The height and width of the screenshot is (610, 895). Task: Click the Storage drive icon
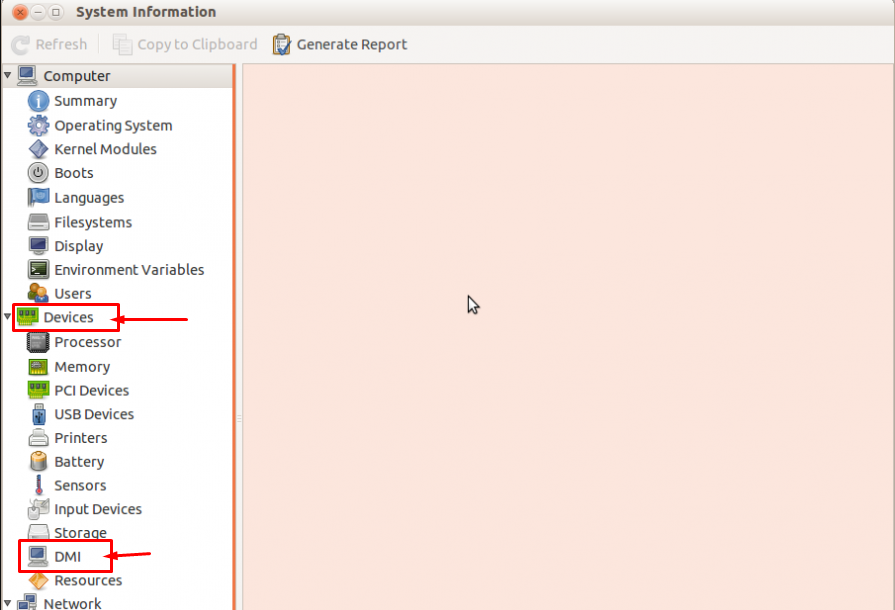coord(38,532)
